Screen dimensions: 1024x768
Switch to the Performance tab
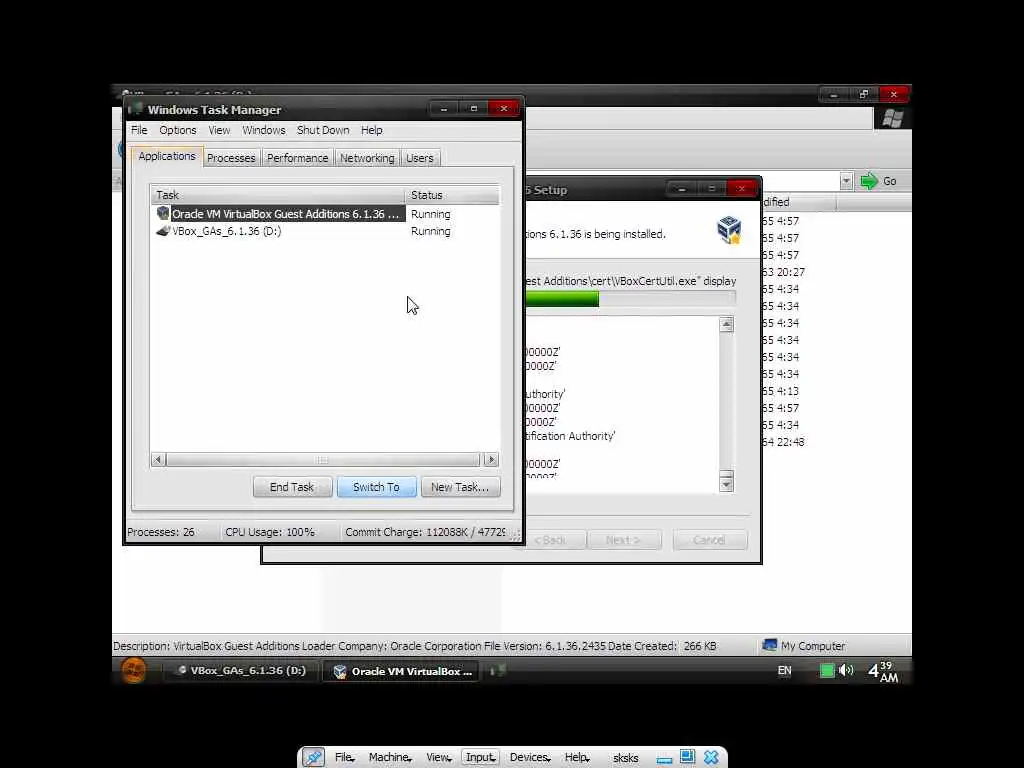[x=298, y=158]
